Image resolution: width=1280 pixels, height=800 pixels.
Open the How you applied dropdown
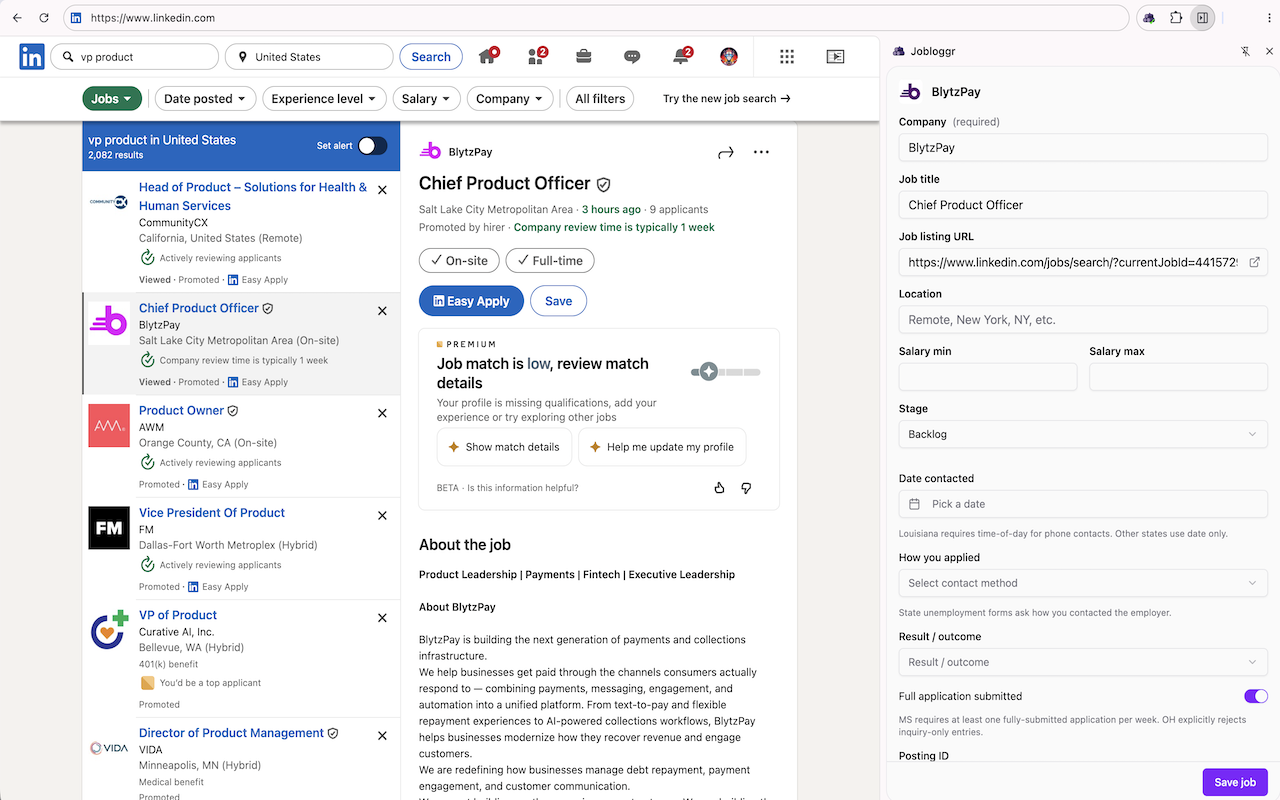click(1083, 583)
